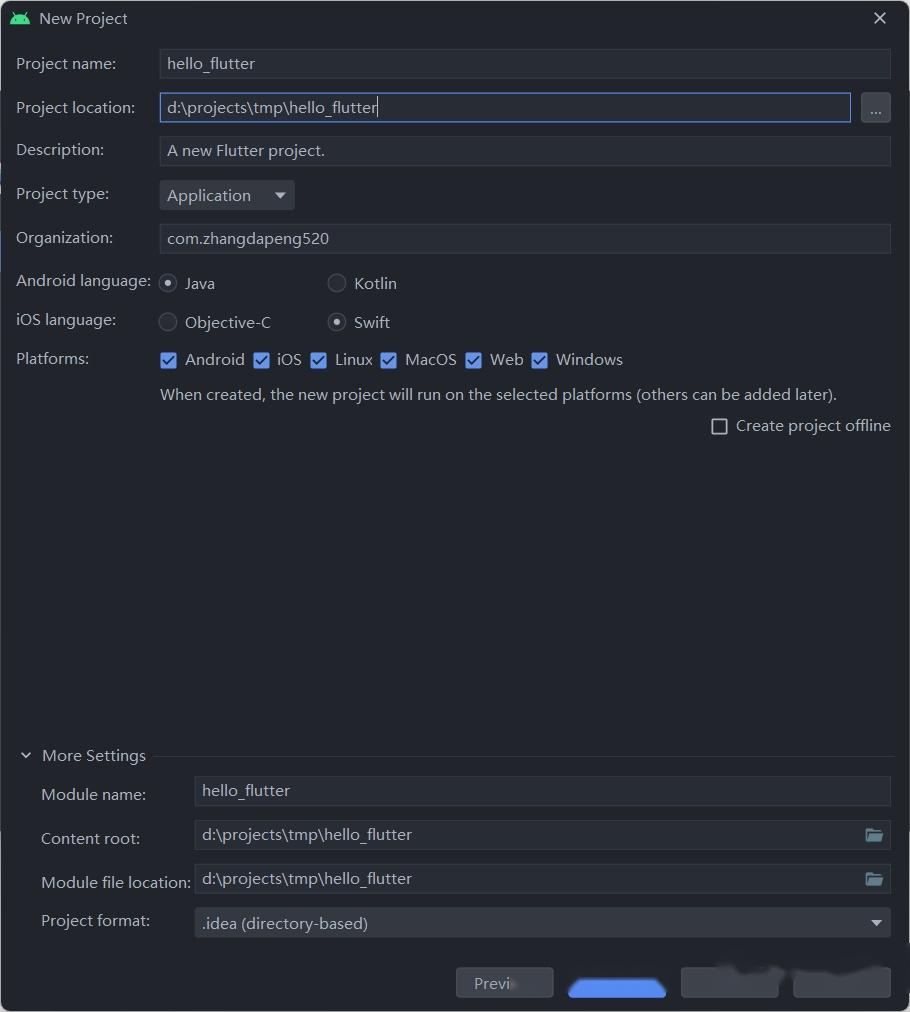Open the Project format dropdown

[x=542, y=923]
